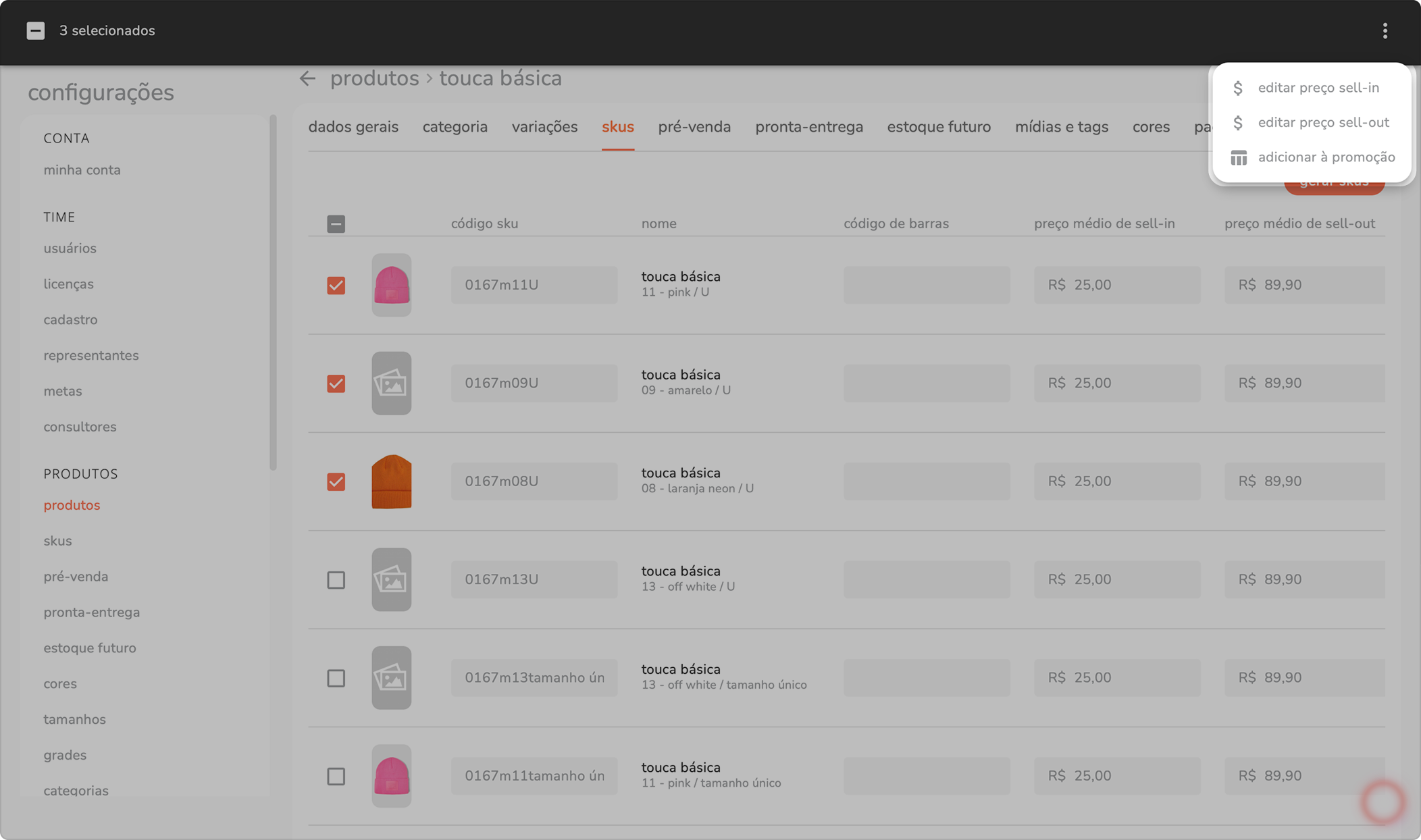Image resolution: width=1421 pixels, height=840 pixels.
Task: Open the orange beanie thumbnail
Action: (391, 481)
